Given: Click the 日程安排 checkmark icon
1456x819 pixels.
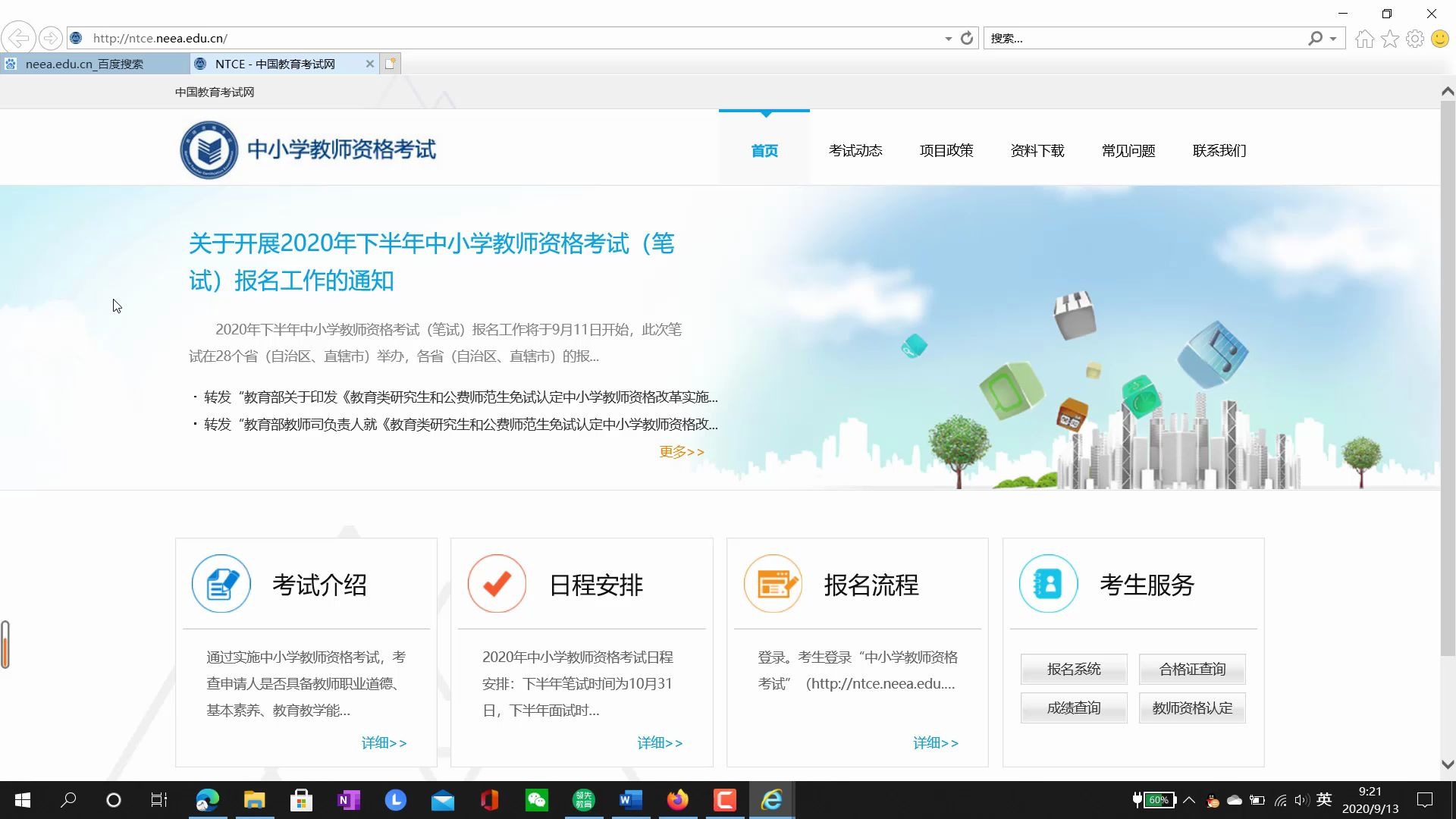Looking at the screenshot, I should pyautogui.click(x=497, y=584).
